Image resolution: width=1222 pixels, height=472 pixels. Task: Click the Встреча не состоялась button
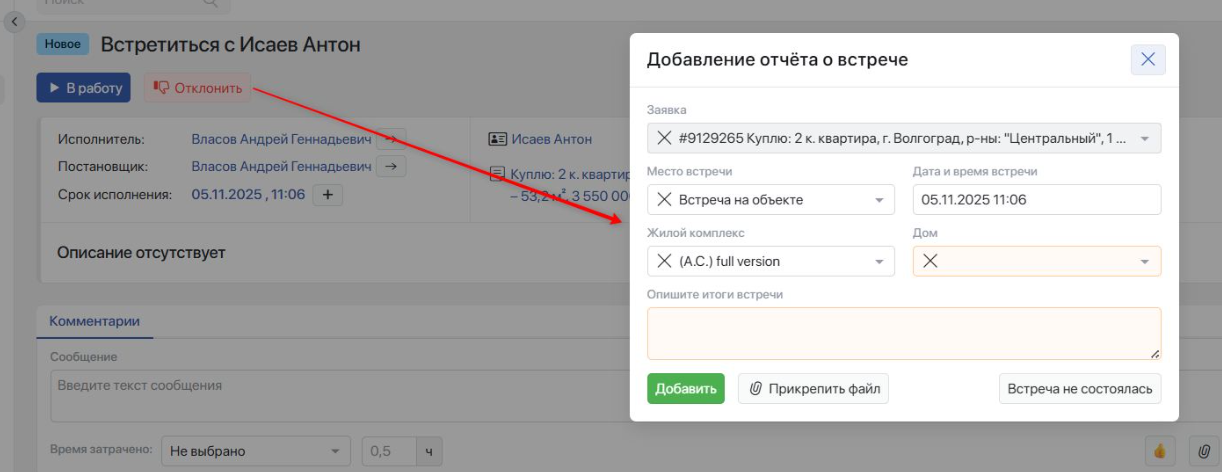point(1079,389)
